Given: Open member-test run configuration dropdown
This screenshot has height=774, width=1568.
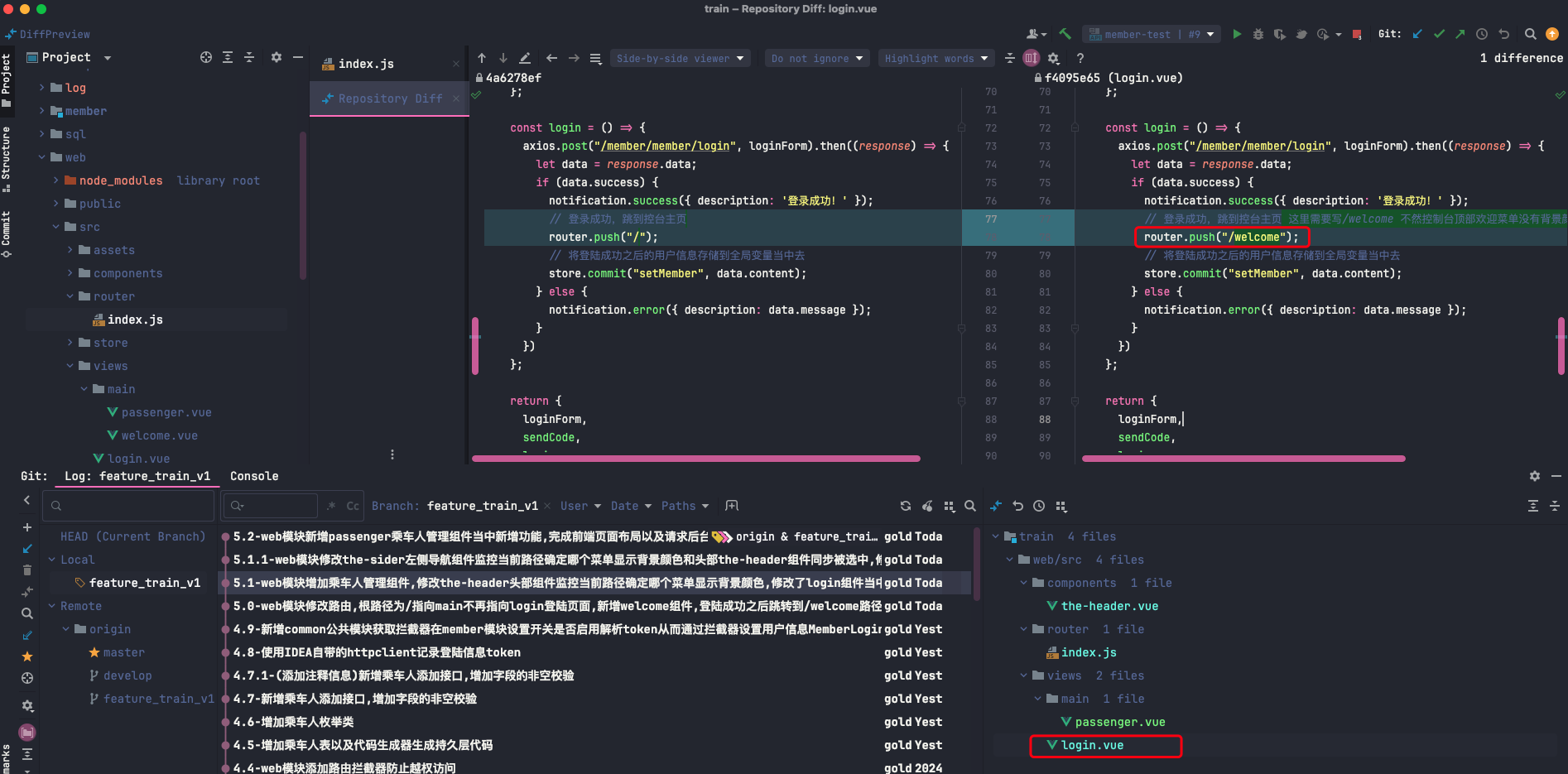Looking at the screenshot, I should pos(1151,34).
